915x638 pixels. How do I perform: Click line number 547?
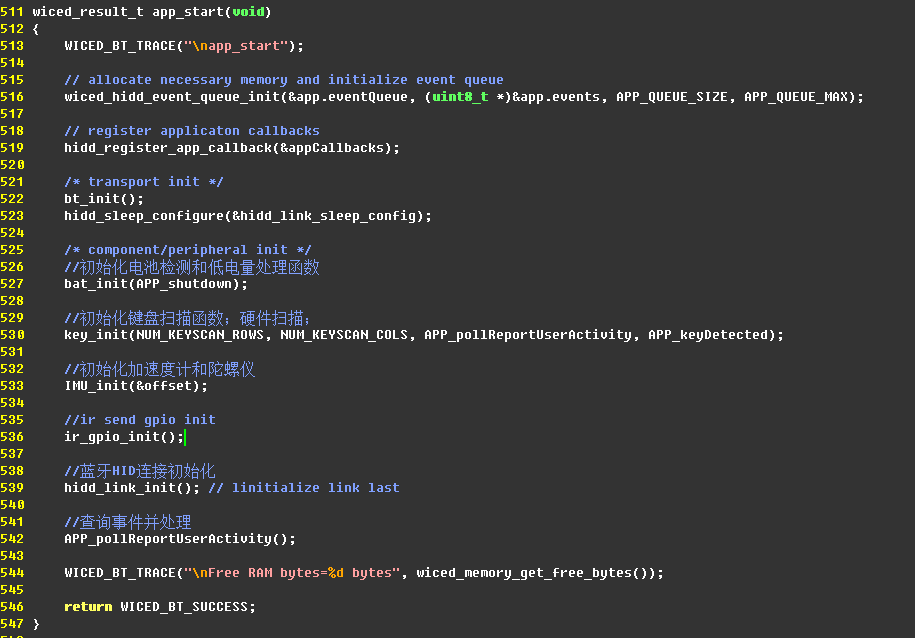tap(12, 624)
